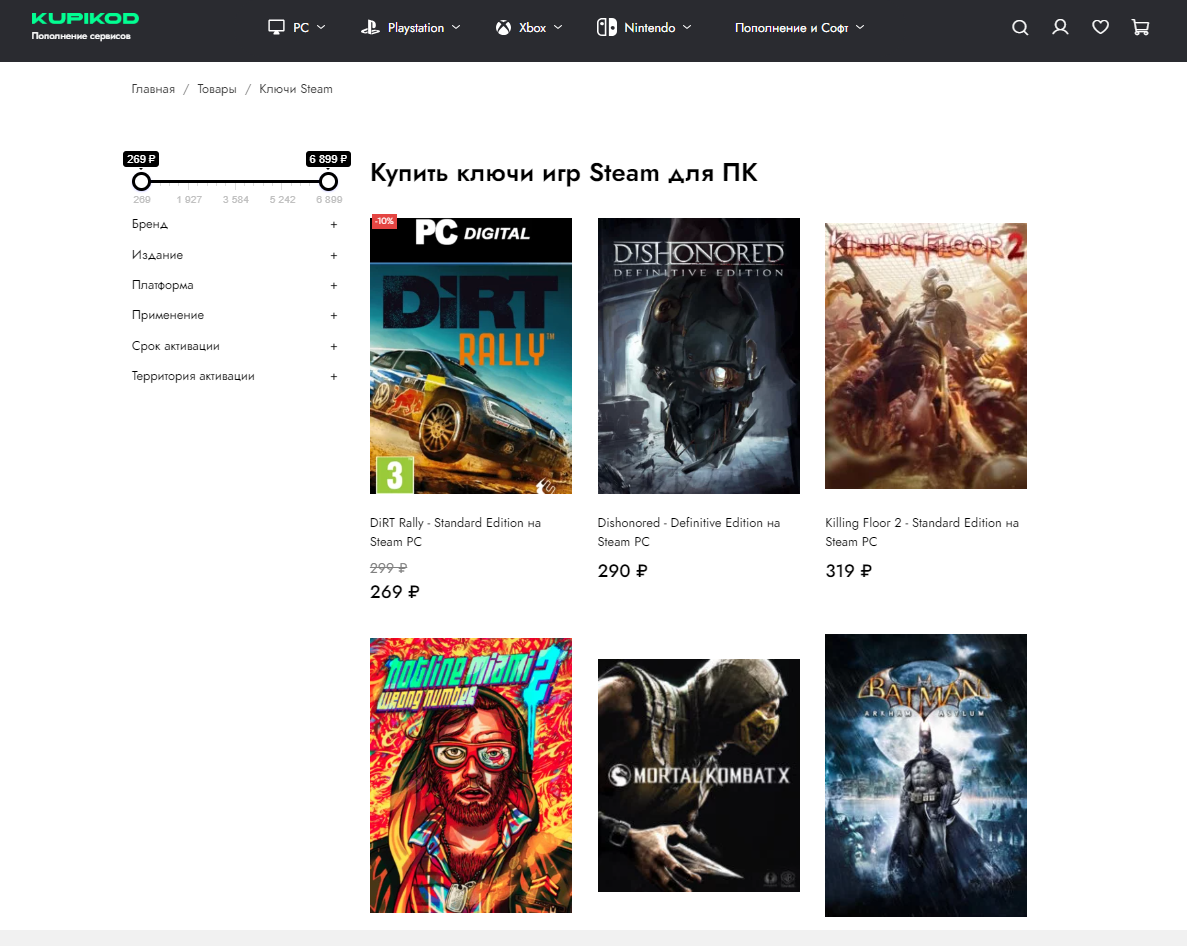Click the Nintendo Switch icon
The image size is (1187, 946).
tap(606, 27)
